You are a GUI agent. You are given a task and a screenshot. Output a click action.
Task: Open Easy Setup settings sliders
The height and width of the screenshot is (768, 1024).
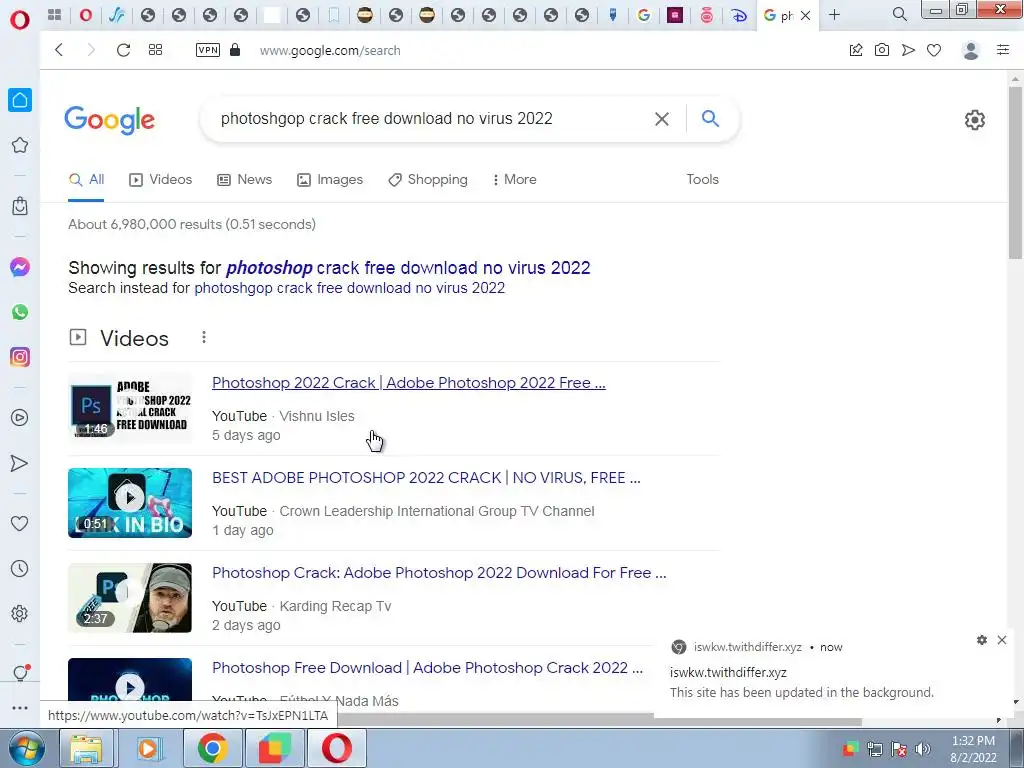point(1003,50)
